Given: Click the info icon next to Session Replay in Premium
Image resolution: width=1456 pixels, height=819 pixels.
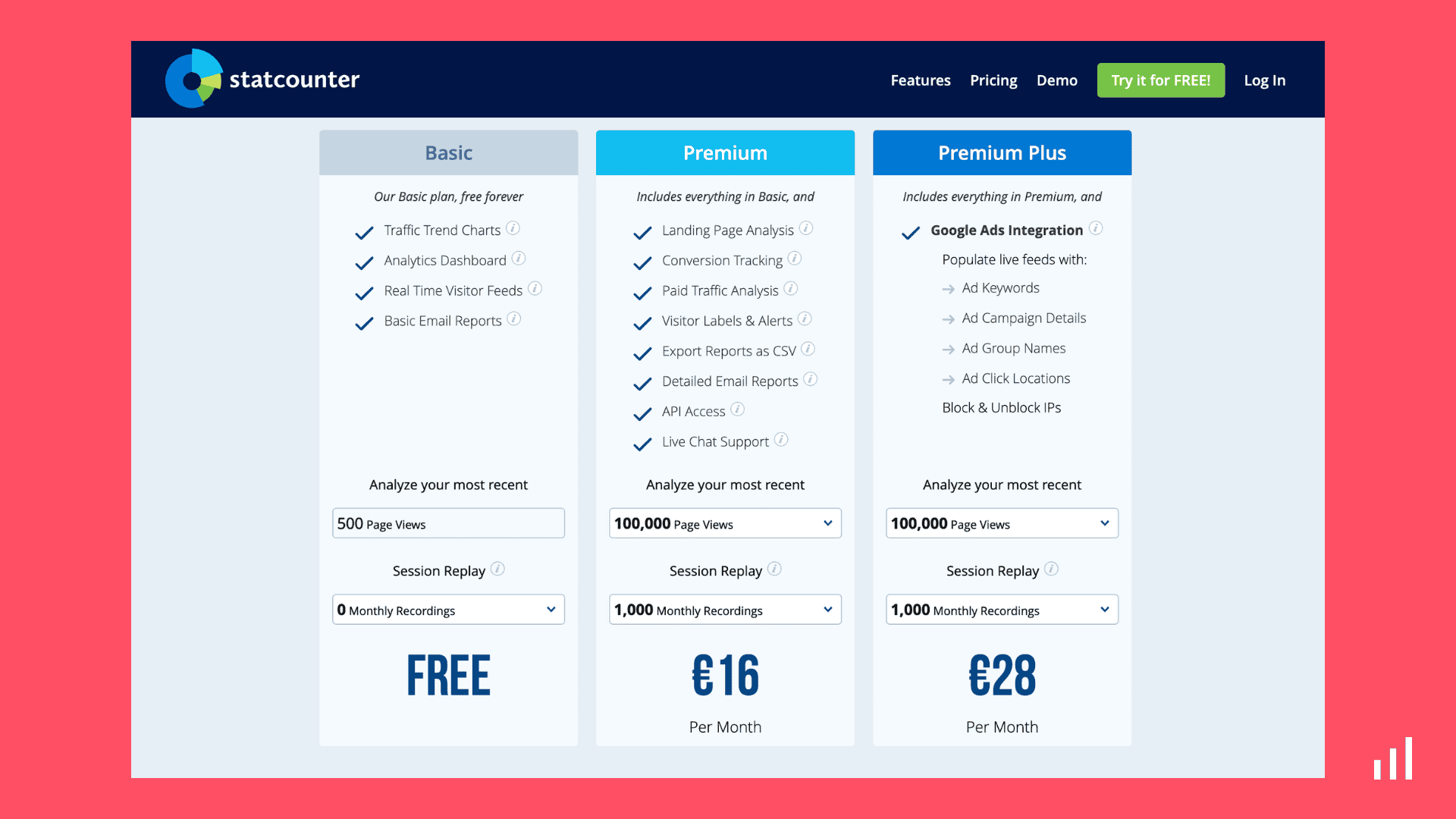Looking at the screenshot, I should coord(775,569).
